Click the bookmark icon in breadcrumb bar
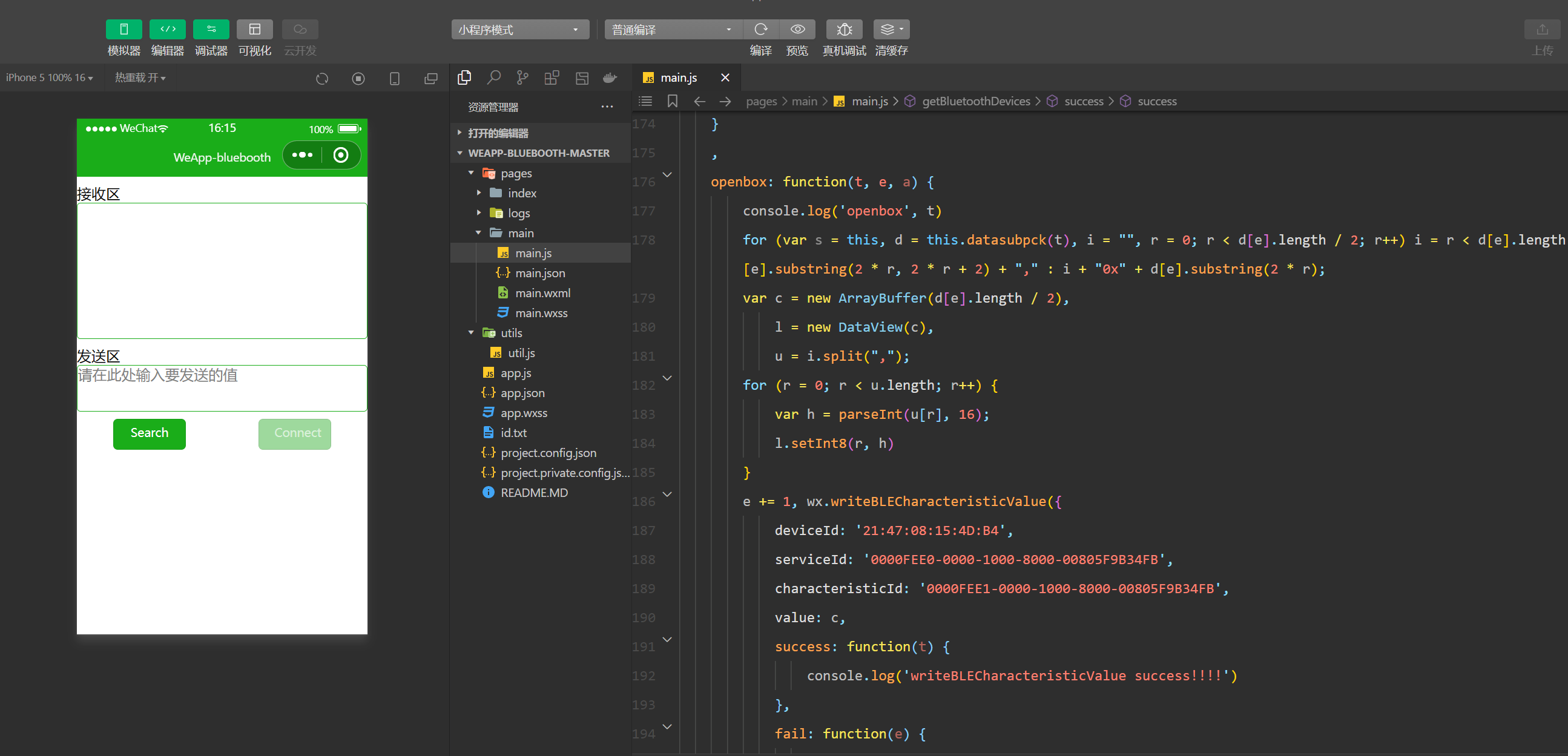The height and width of the screenshot is (756, 1568). point(672,101)
